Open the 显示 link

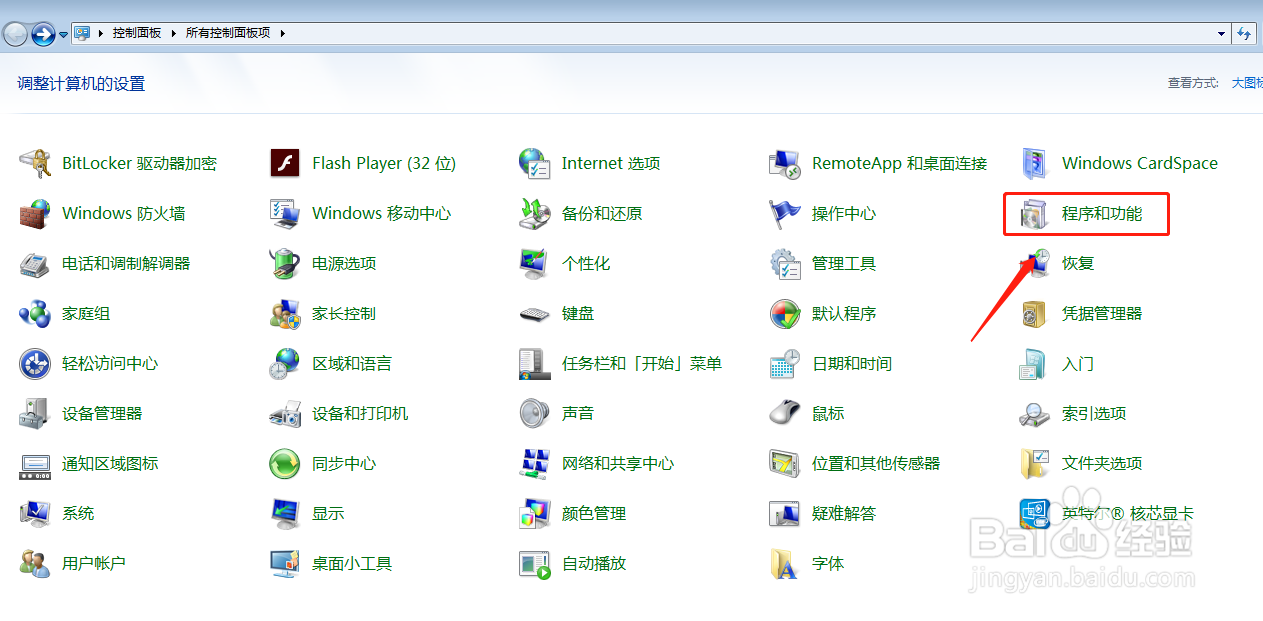[x=328, y=513]
